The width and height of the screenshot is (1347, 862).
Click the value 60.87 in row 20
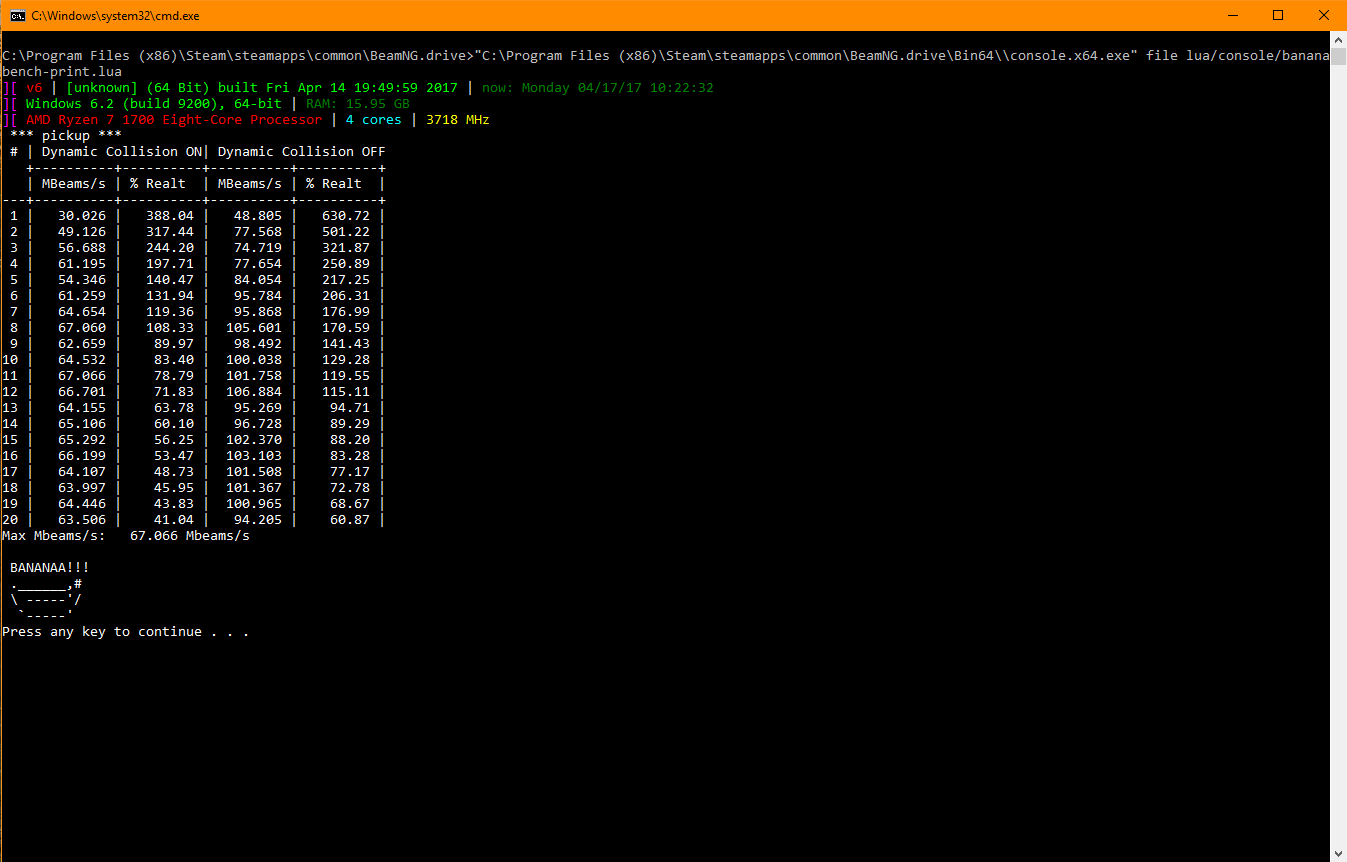[350, 520]
